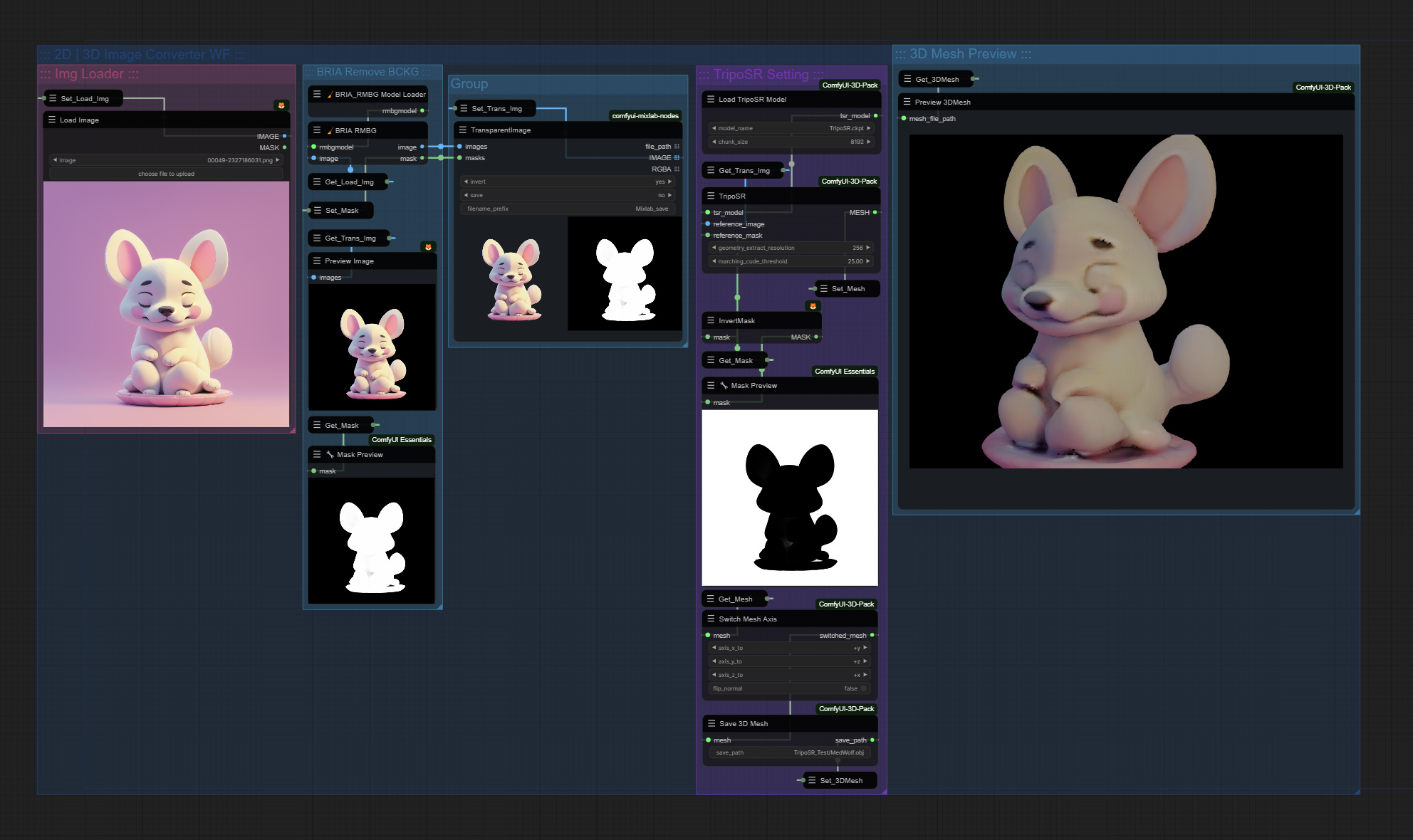Open the Preview 3DMesh node menu icon

click(x=907, y=102)
